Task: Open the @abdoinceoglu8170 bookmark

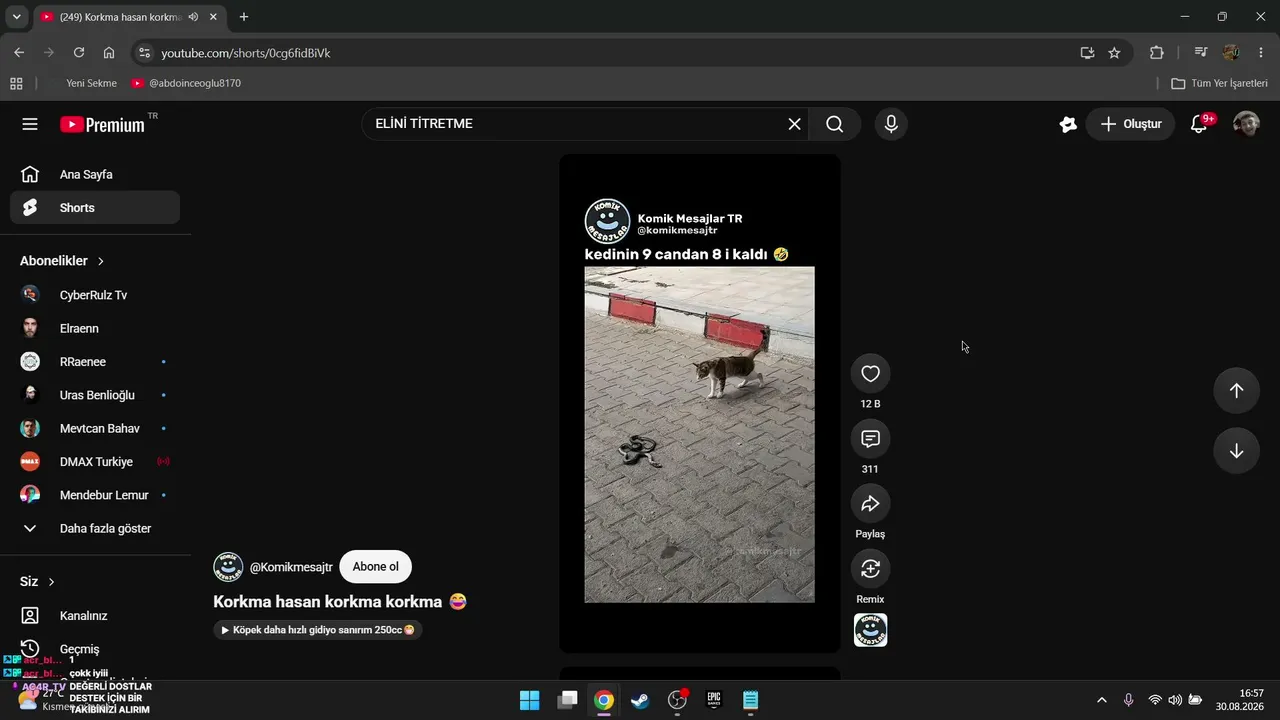Action: coord(186,83)
